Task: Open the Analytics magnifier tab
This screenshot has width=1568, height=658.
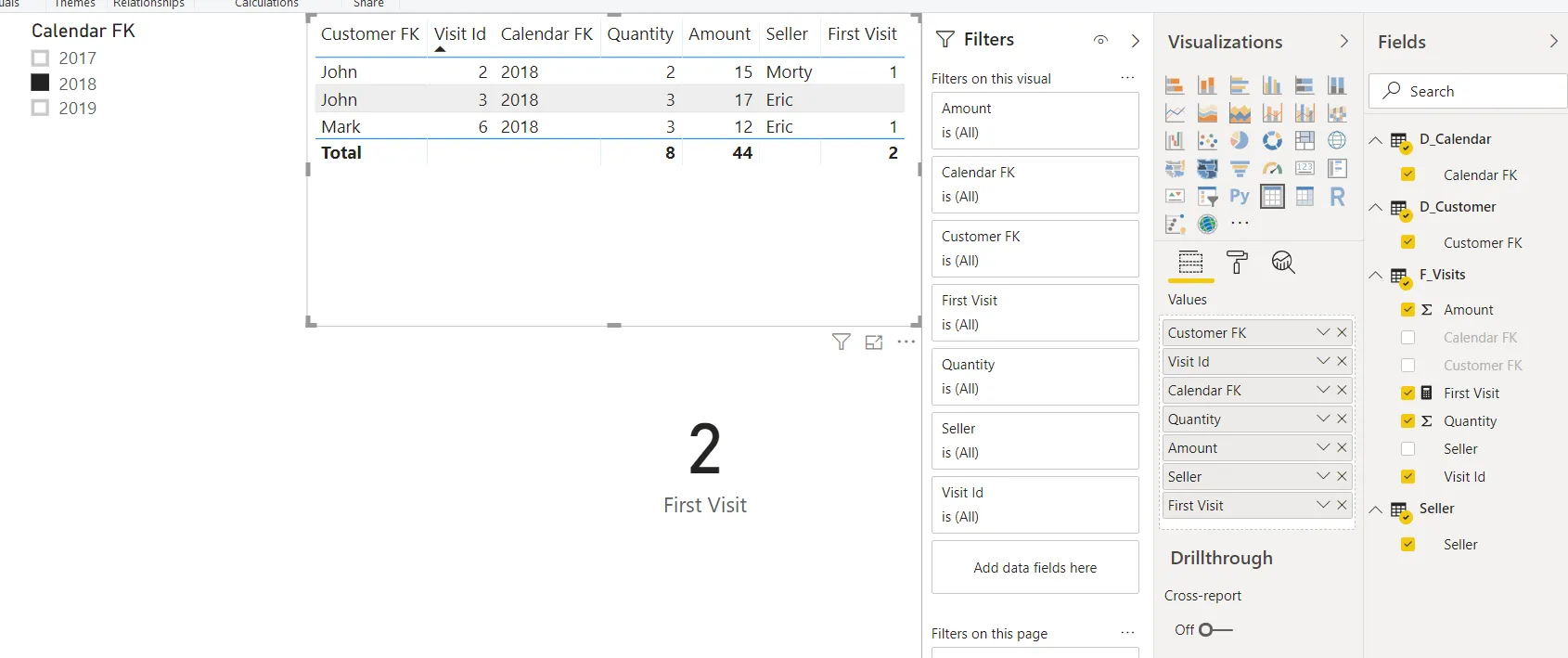Action: tap(1283, 263)
